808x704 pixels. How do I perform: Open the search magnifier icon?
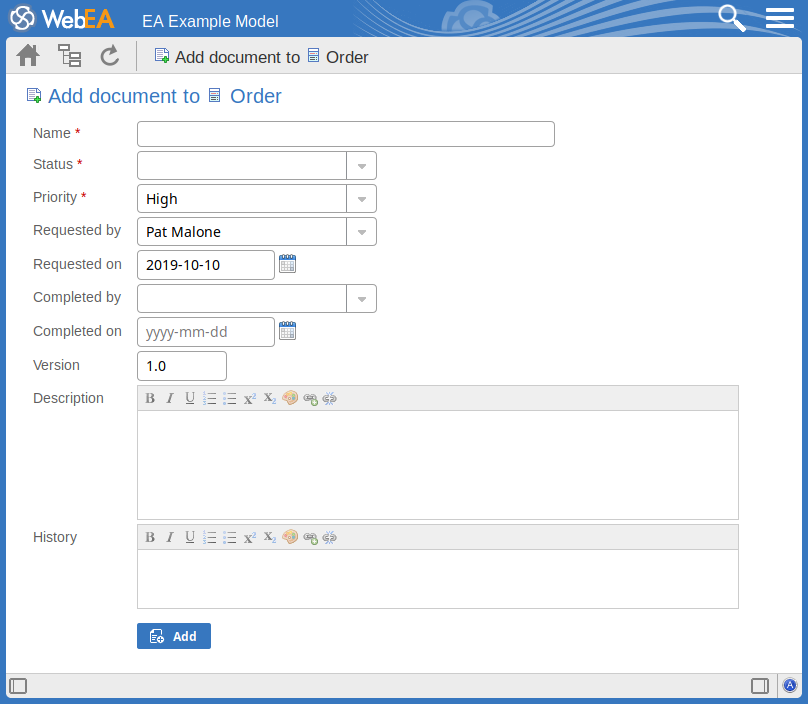733,18
